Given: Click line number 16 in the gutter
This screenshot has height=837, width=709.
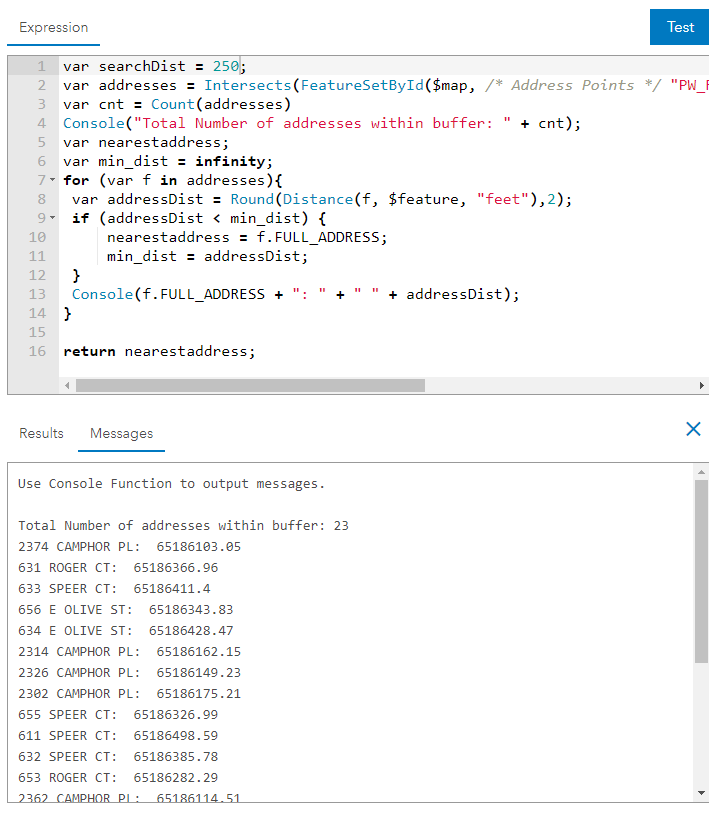Looking at the screenshot, I should pos(37,351).
